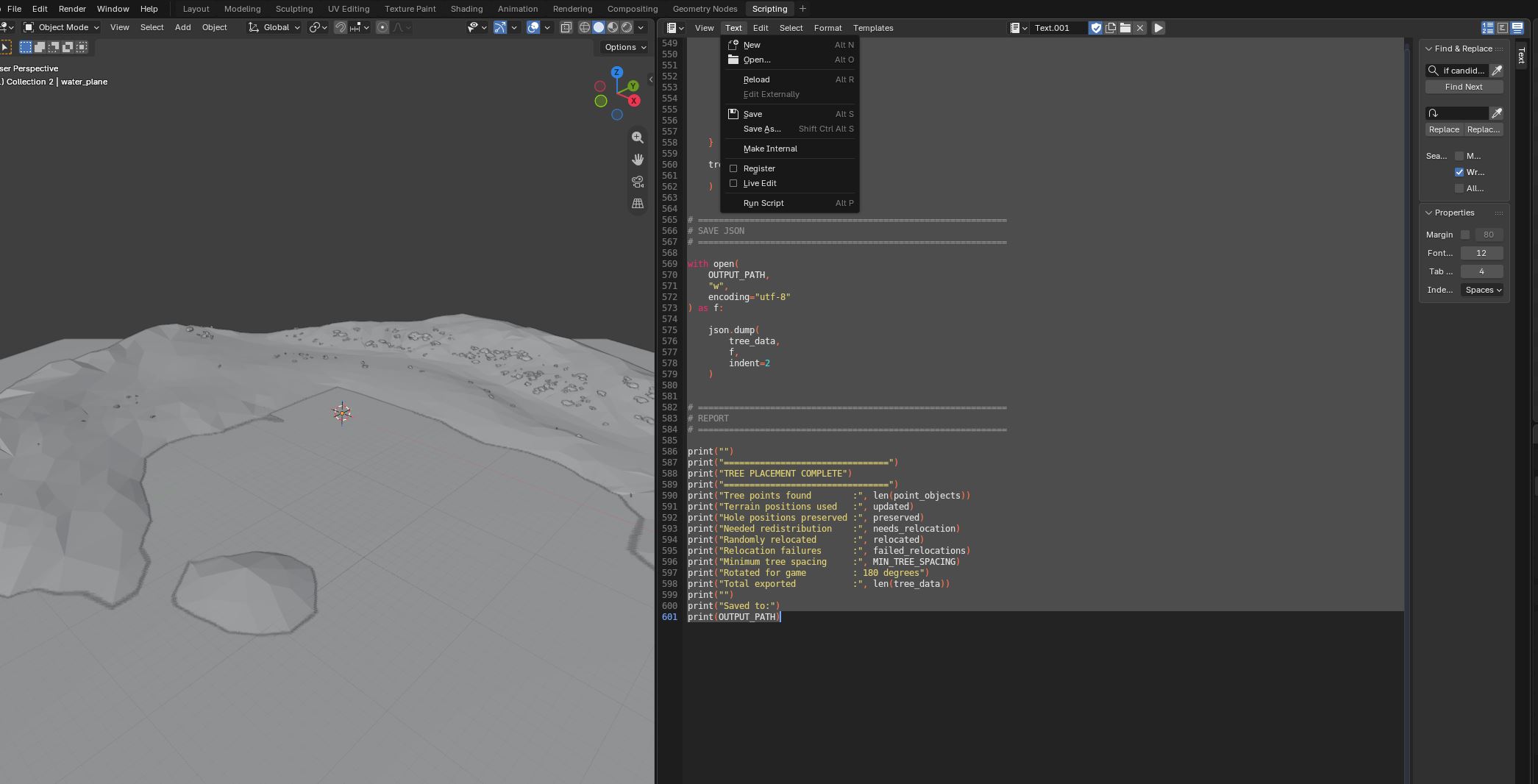Adjust the Font size value field

1481,253
